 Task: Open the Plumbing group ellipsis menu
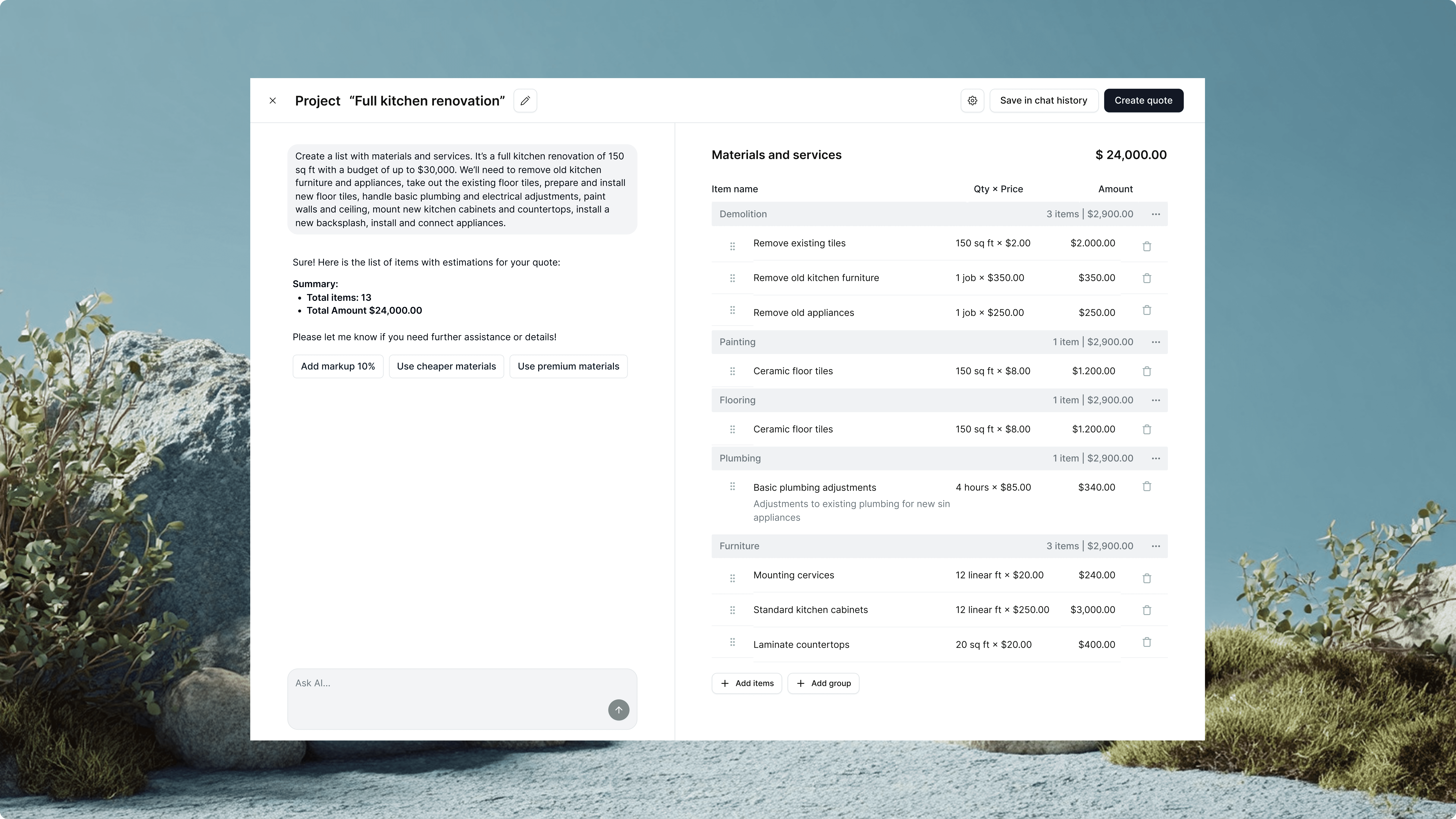click(x=1156, y=458)
